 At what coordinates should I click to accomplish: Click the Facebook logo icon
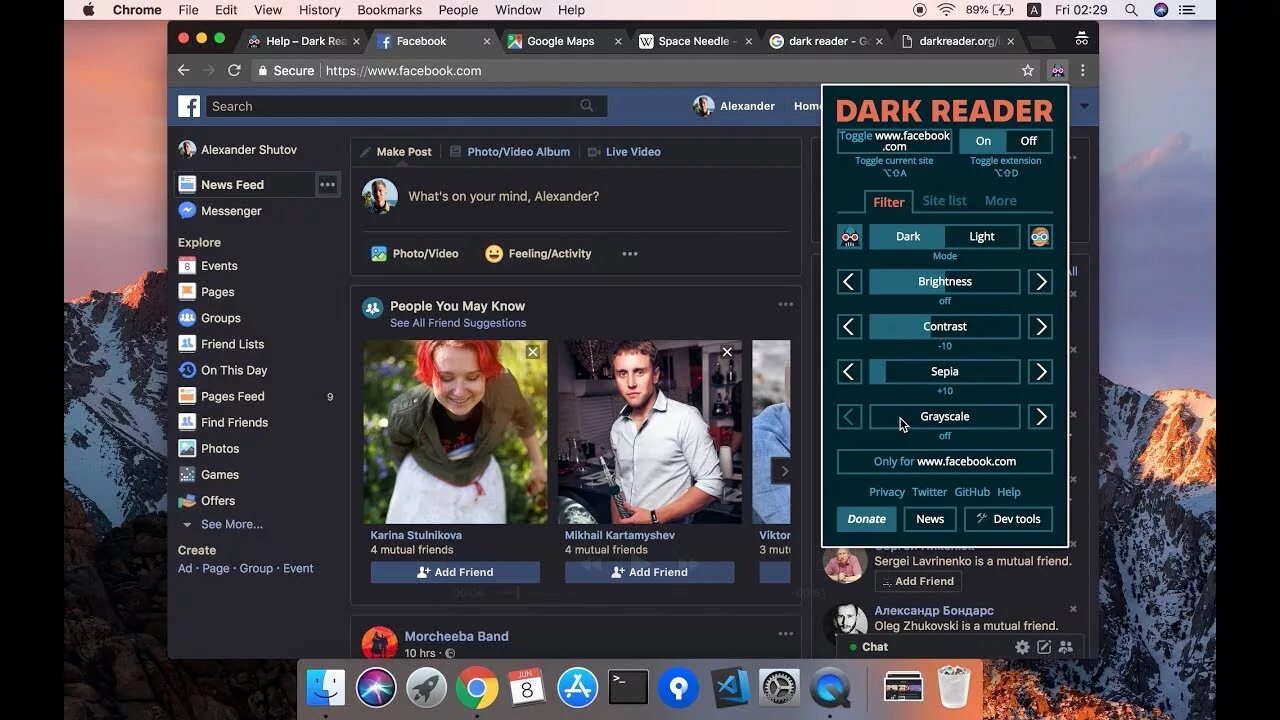click(x=189, y=106)
